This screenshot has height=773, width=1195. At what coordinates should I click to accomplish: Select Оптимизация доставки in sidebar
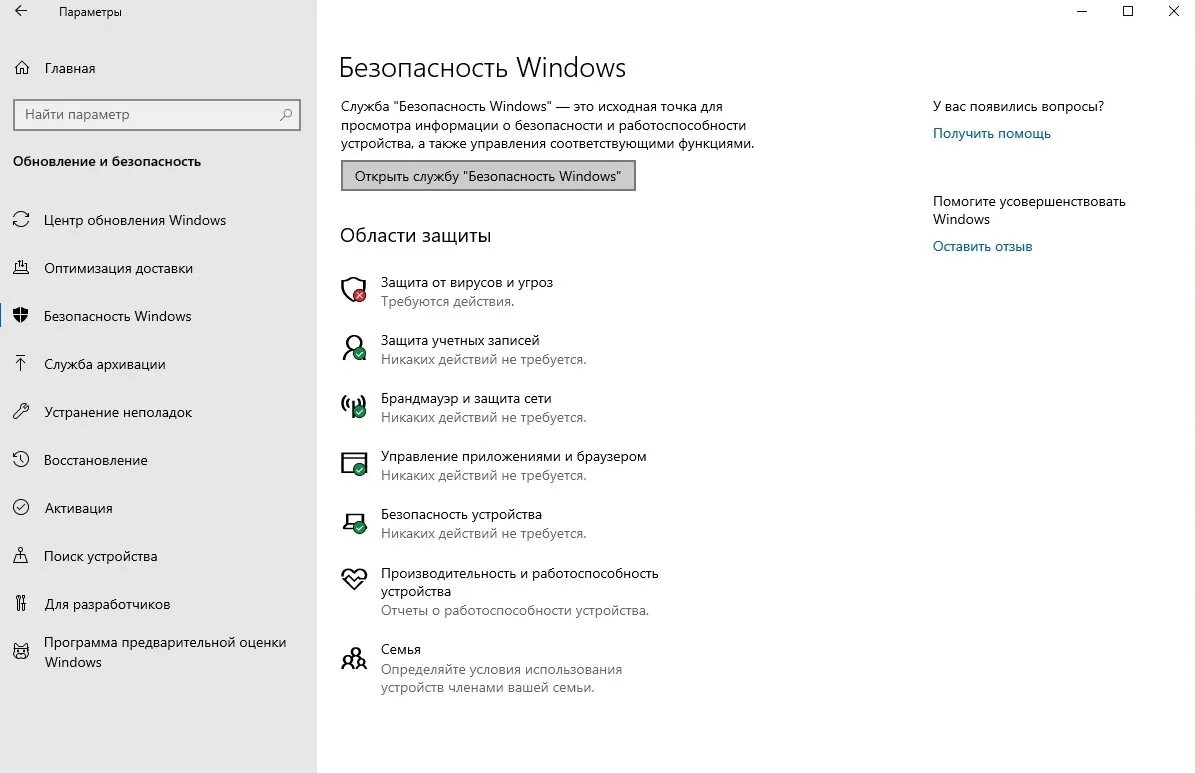(118, 268)
